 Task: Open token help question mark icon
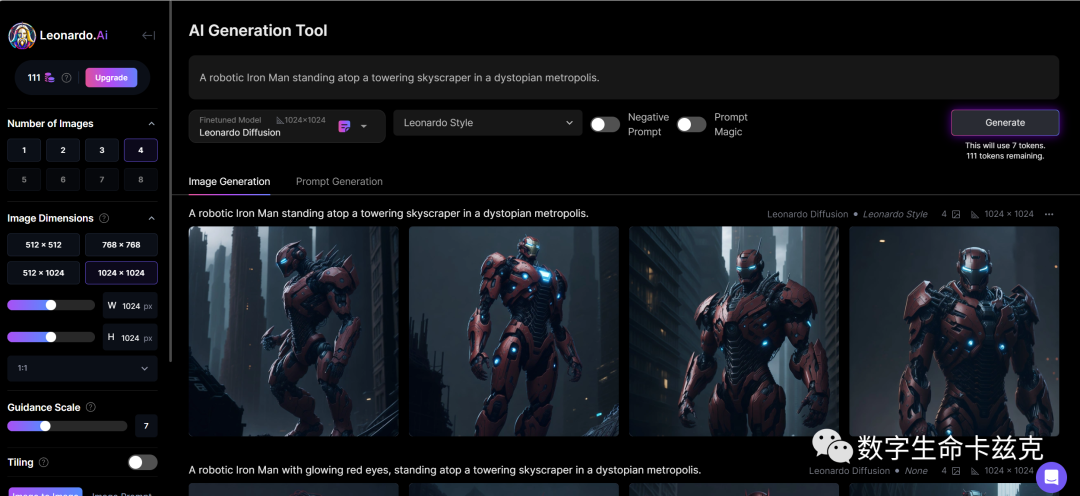click(66, 78)
